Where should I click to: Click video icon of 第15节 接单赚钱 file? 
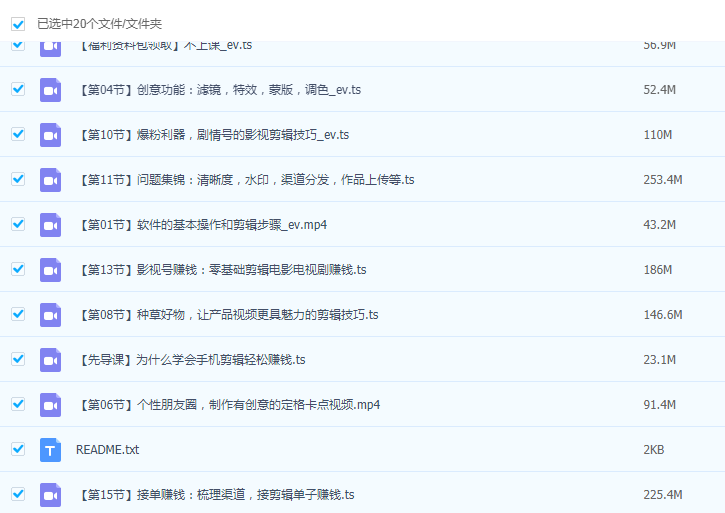(50, 494)
